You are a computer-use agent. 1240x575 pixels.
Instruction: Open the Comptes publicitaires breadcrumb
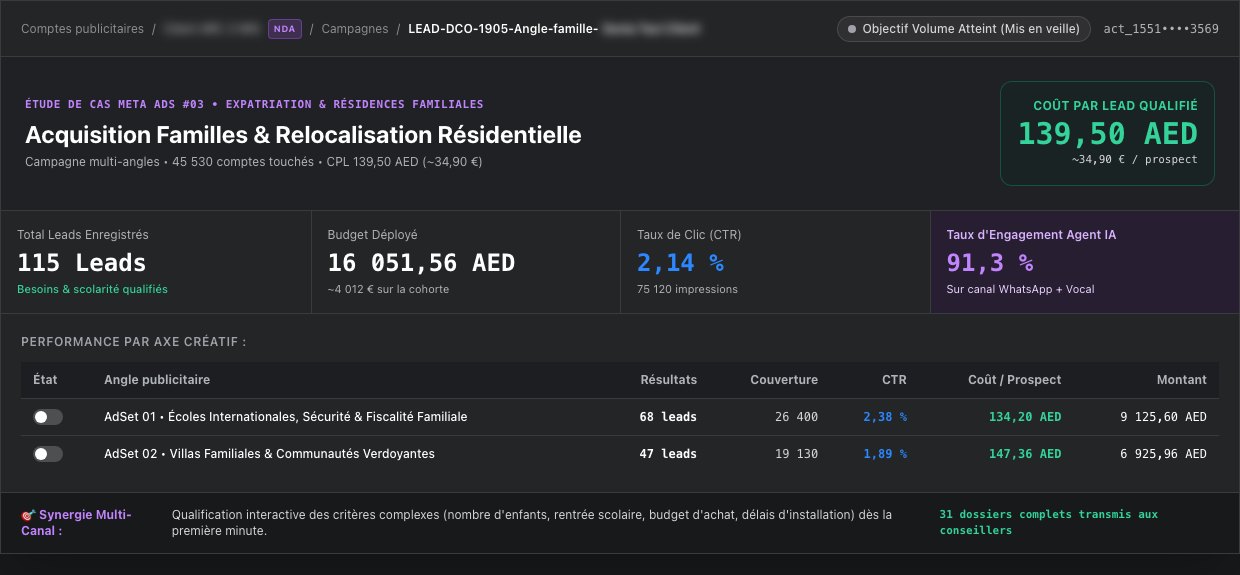tap(82, 29)
